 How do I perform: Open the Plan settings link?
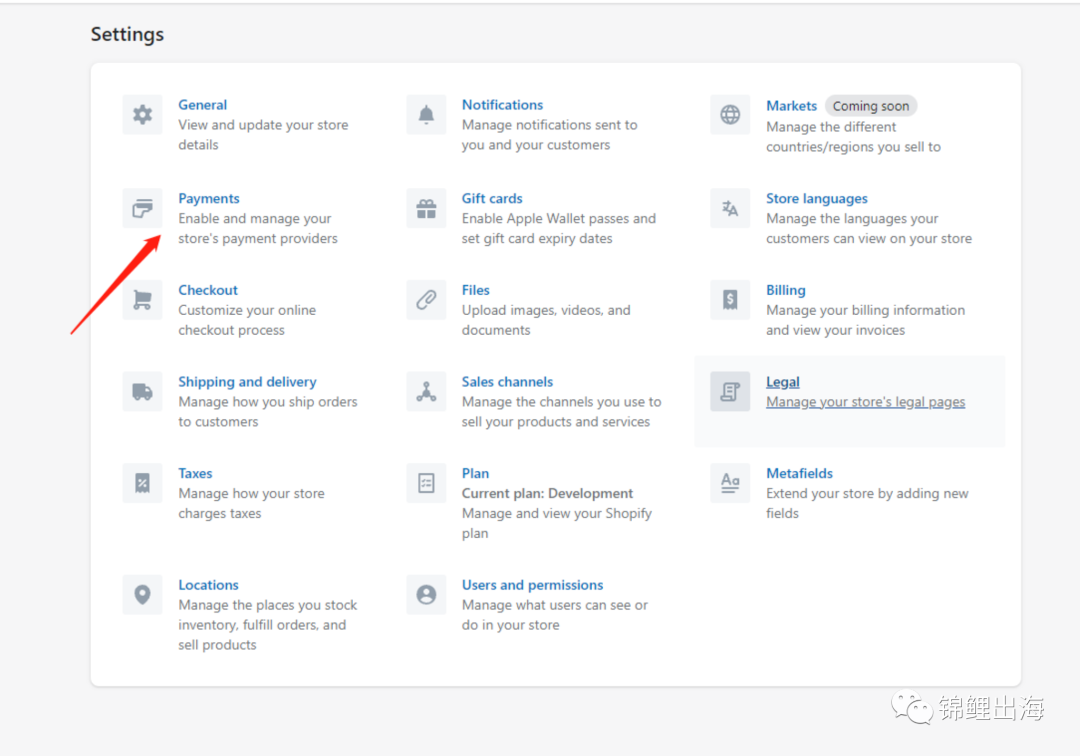pyautogui.click(x=475, y=474)
